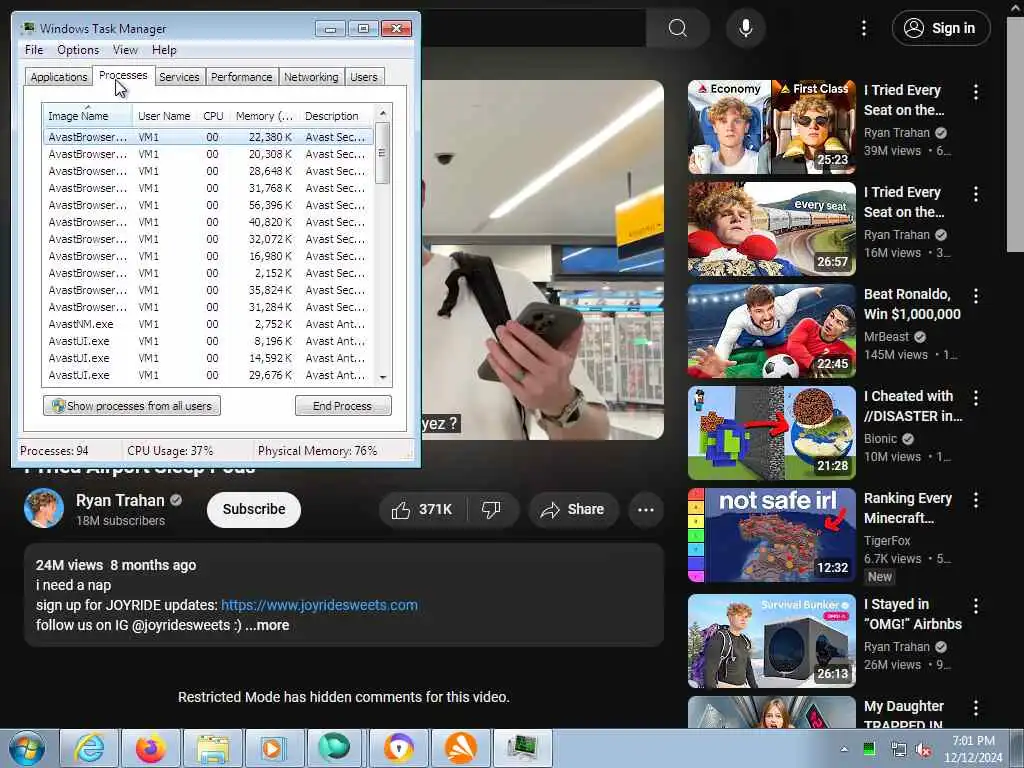Switch to the Users tab
1024x768 pixels.
pos(364,77)
